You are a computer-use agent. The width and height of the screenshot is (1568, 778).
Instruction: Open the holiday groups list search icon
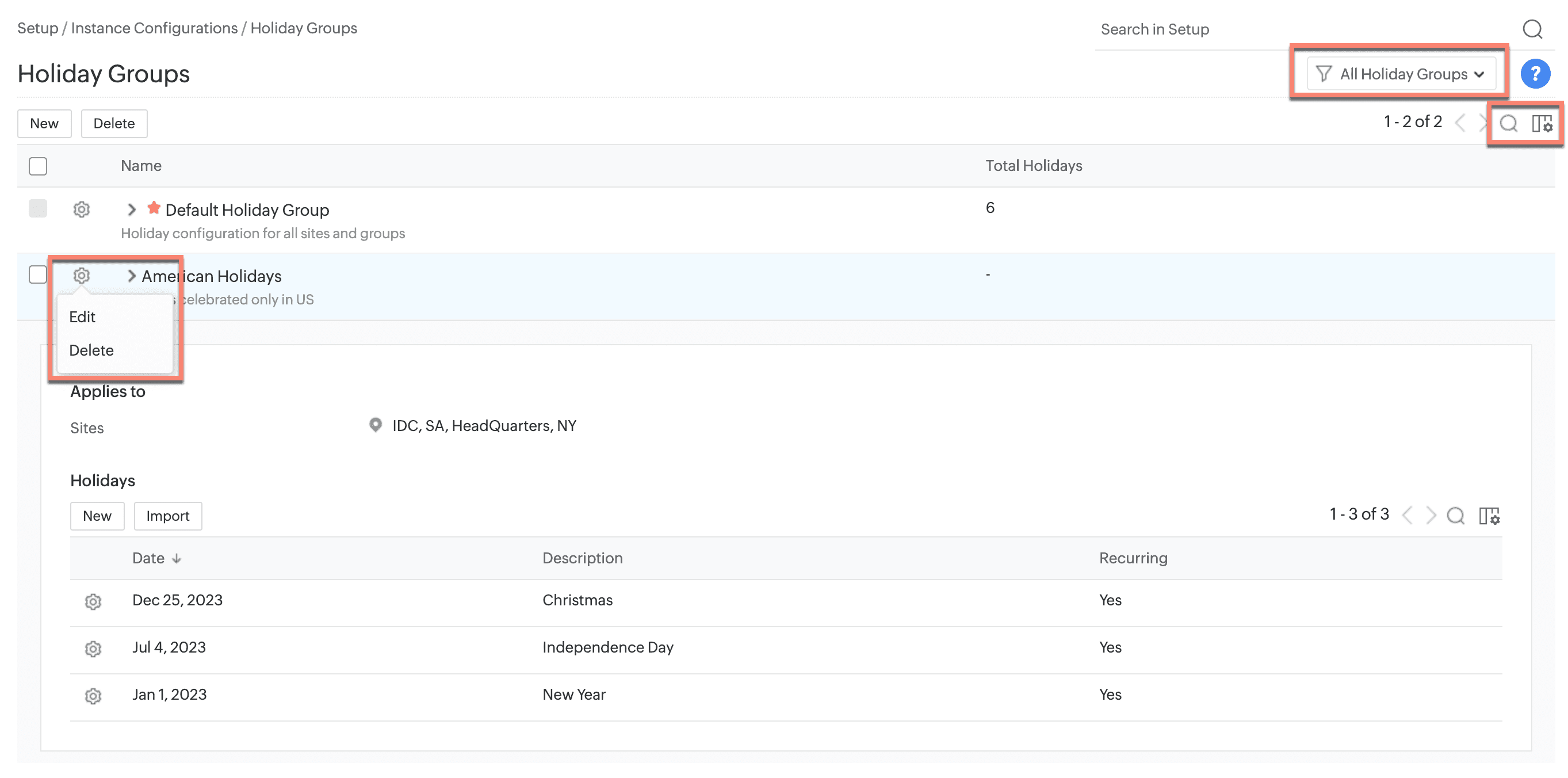tap(1508, 124)
